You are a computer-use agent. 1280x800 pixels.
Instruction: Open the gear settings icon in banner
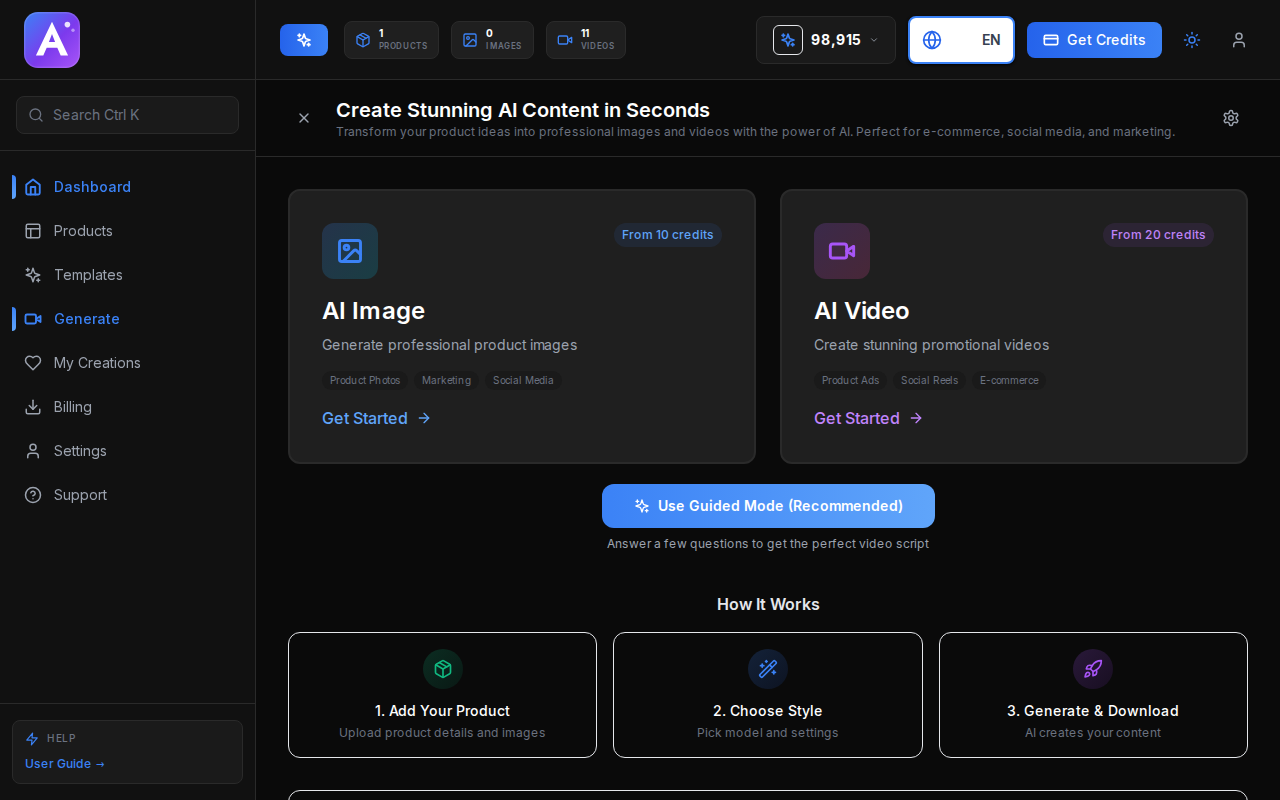point(1230,118)
